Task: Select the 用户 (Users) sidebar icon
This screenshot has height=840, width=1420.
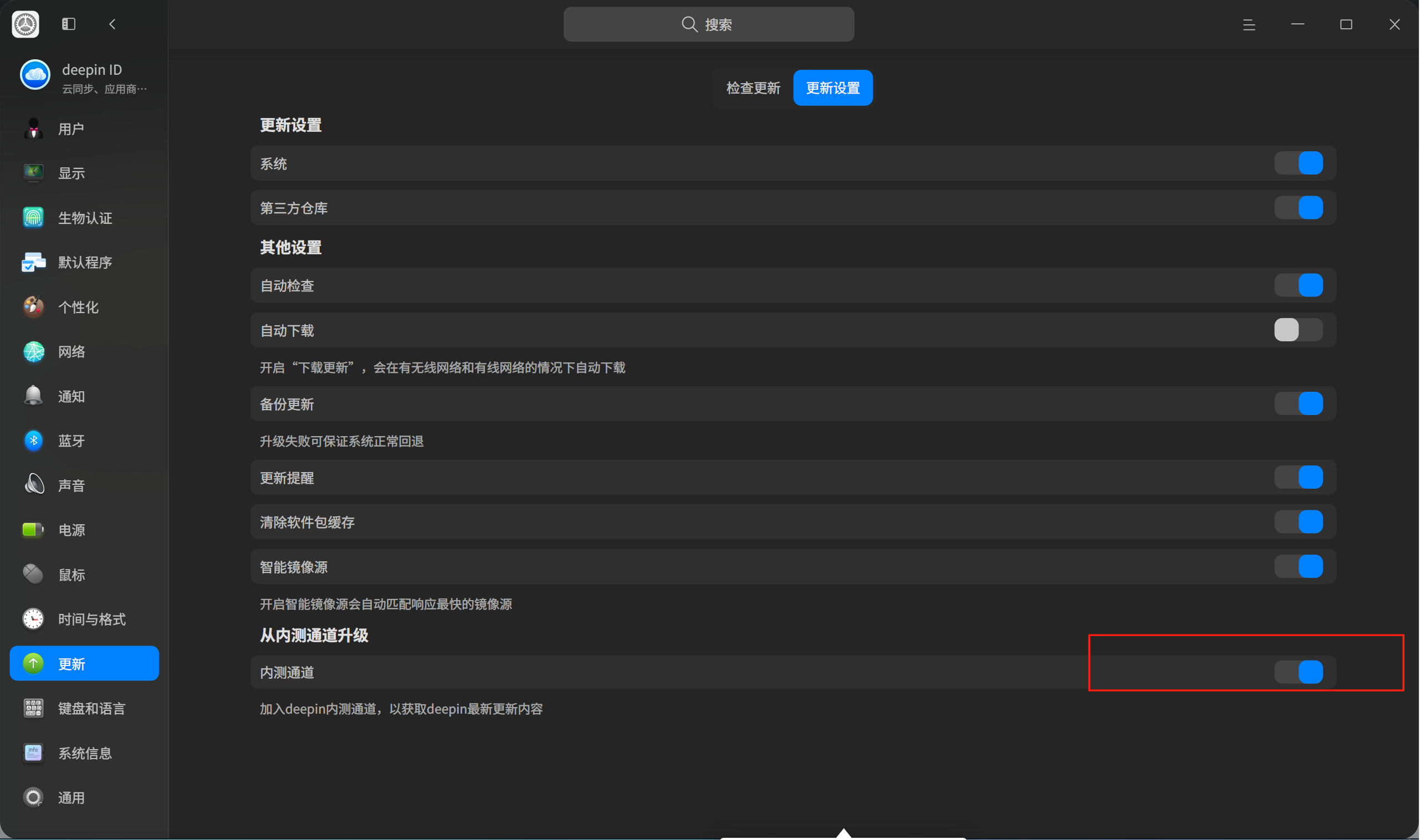Action: 33,129
